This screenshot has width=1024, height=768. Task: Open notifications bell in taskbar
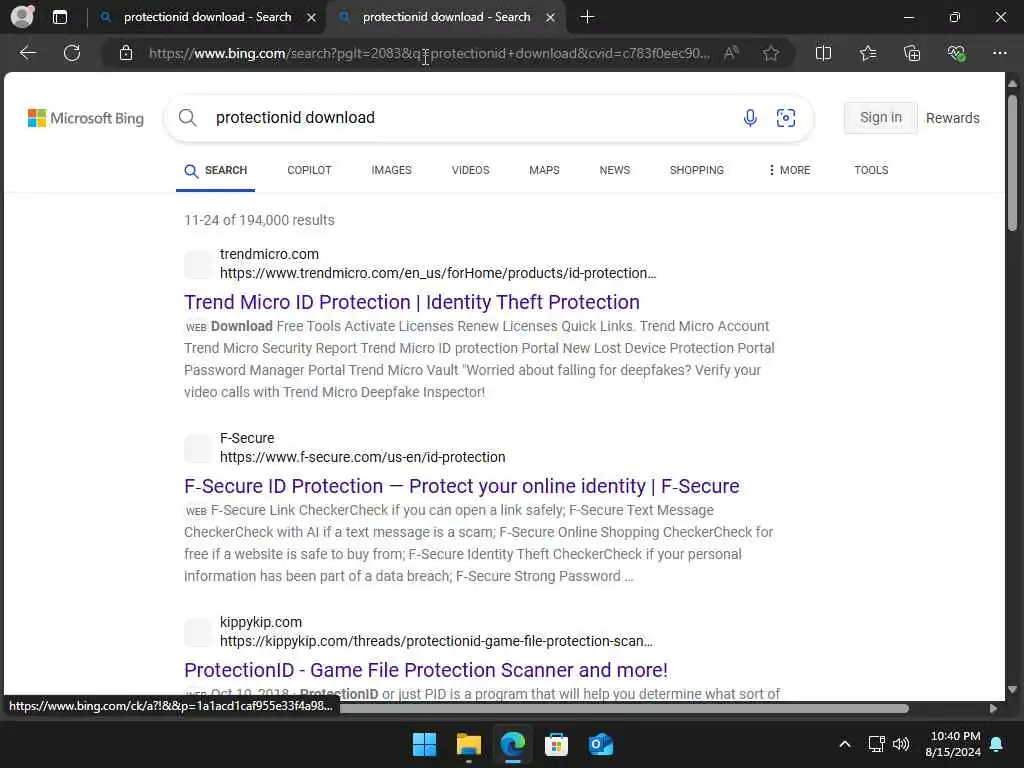pyautogui.click(x=997, y=744)
